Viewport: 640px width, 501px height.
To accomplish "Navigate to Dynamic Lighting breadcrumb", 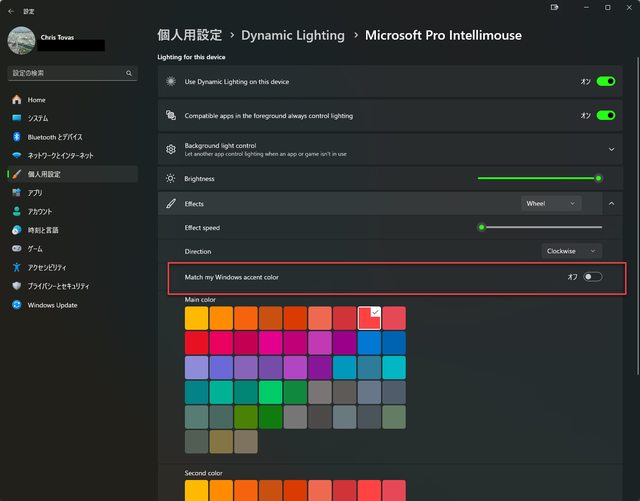I will 292,35.
